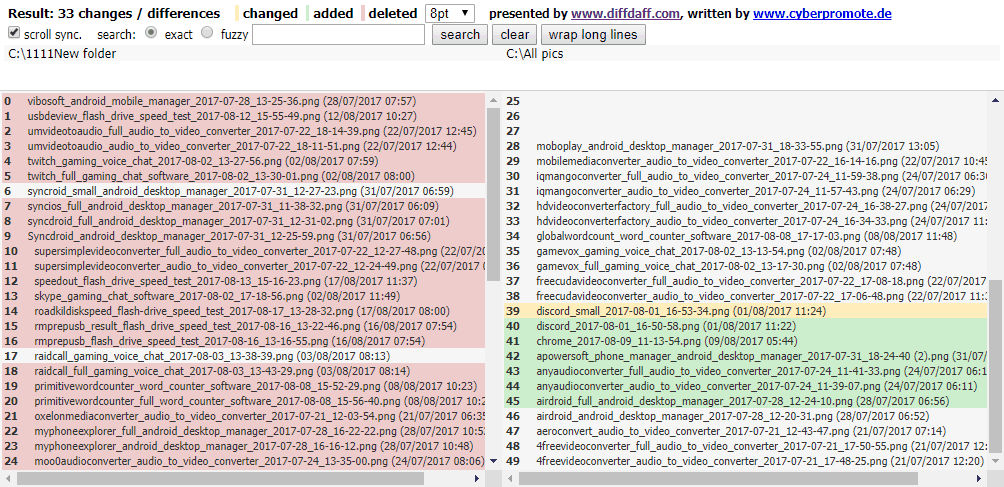
Task: Select the moo0audioconverter row
Action: (243, 461)
